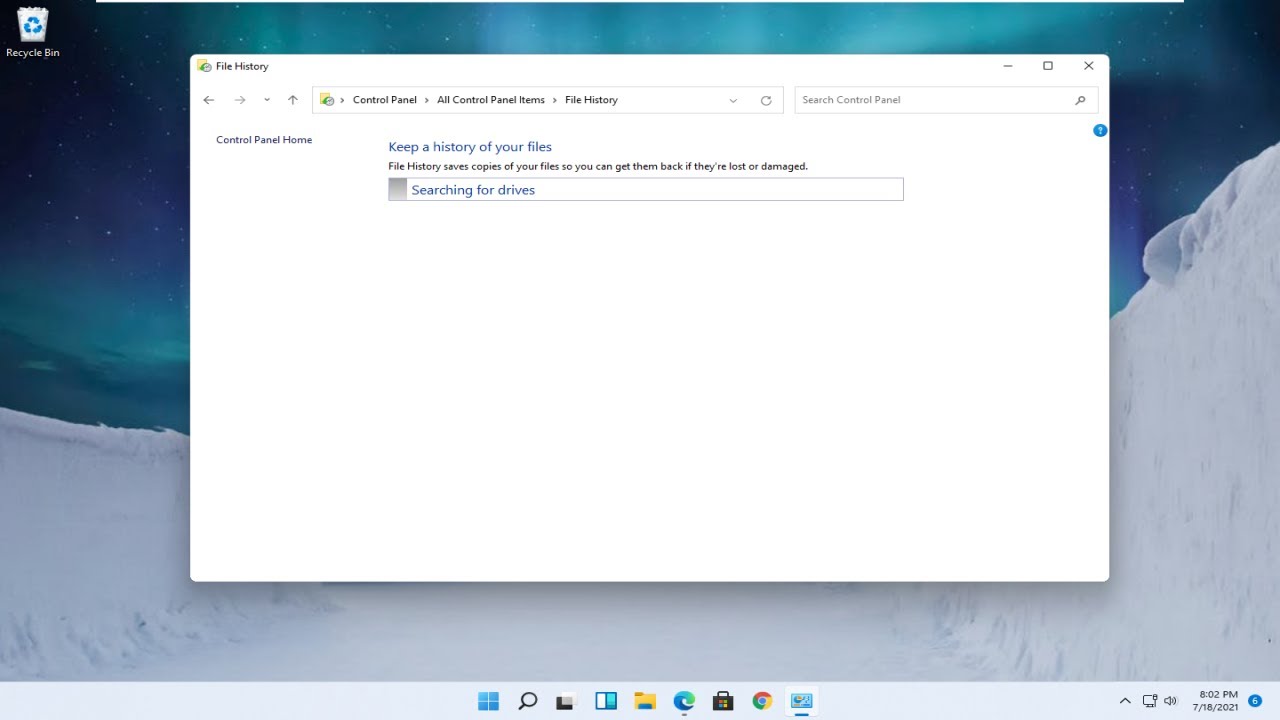
Task: Show hidden system tray icons
Action: pos(1125,701)
